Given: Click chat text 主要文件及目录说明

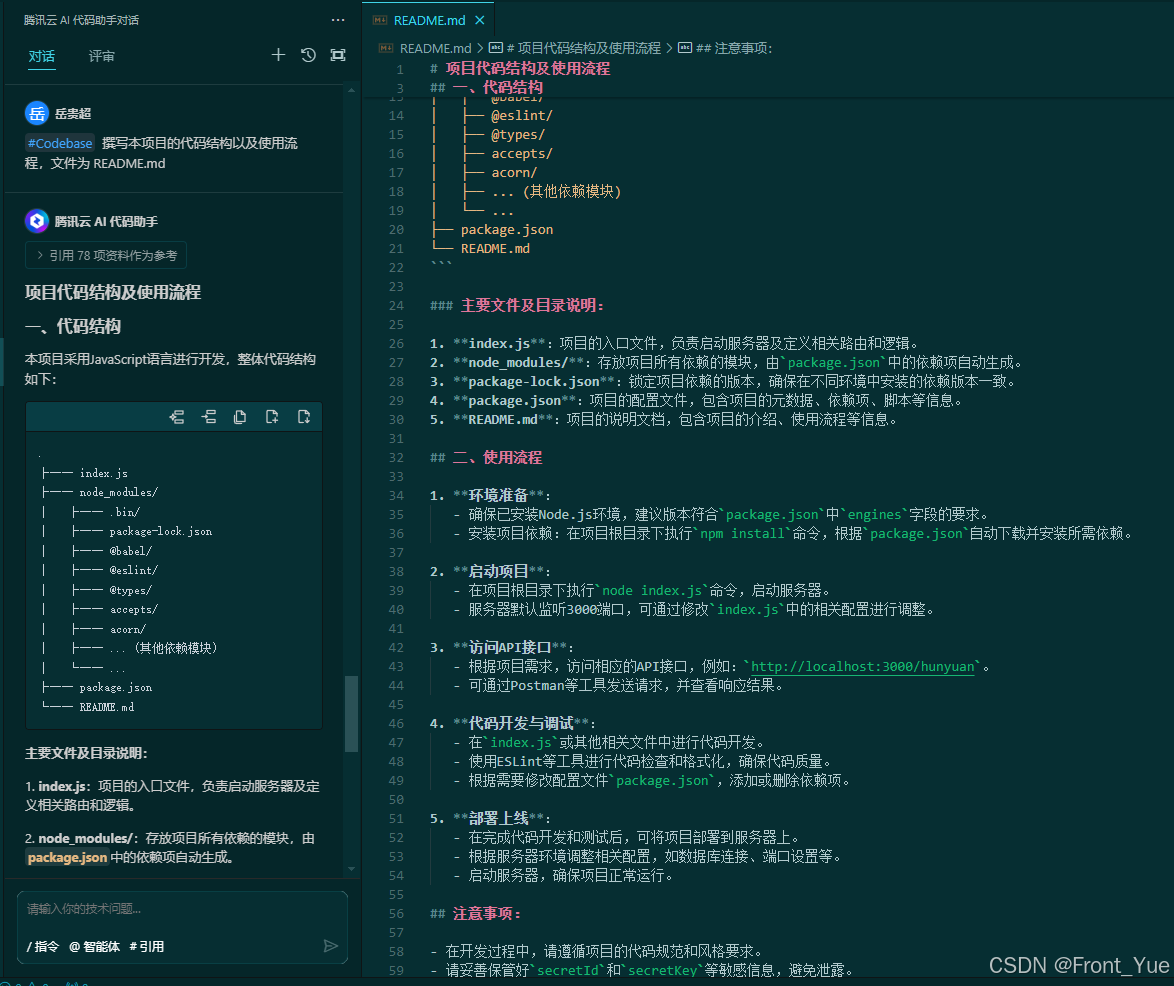Looking at the screenshot, I should click(x=86, y=753).
